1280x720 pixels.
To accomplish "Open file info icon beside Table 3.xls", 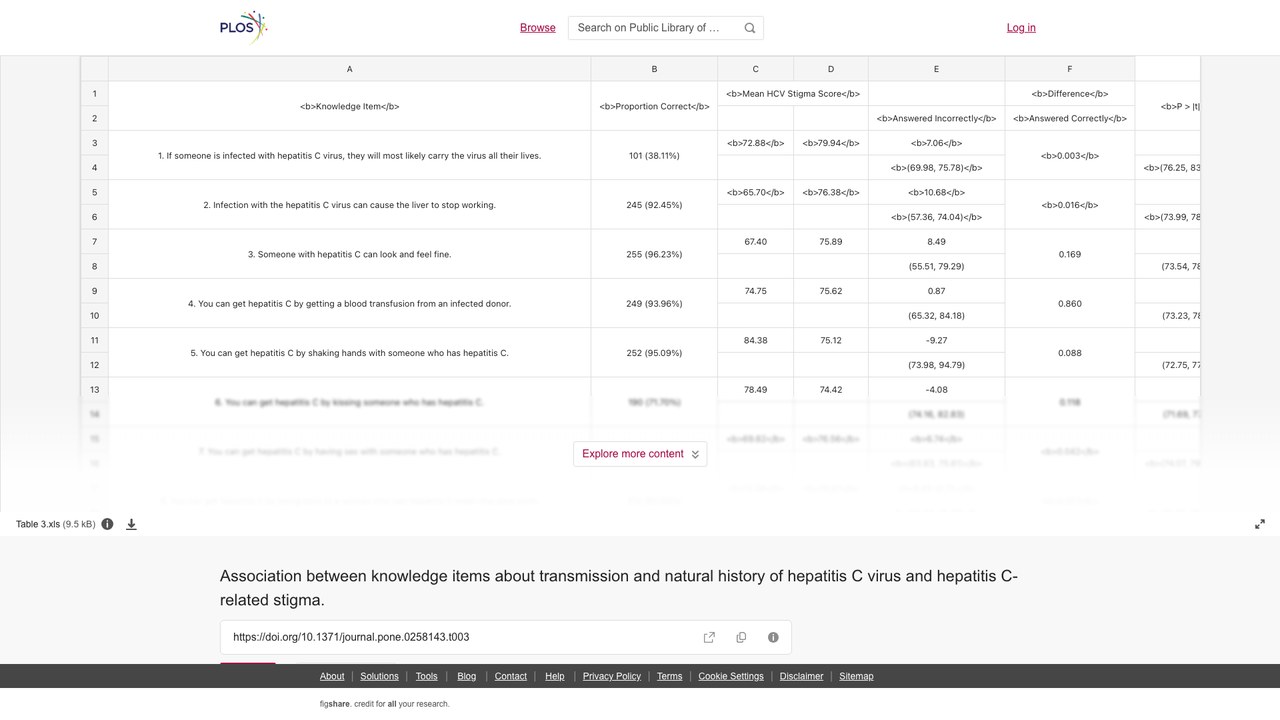I will point(107,524).
